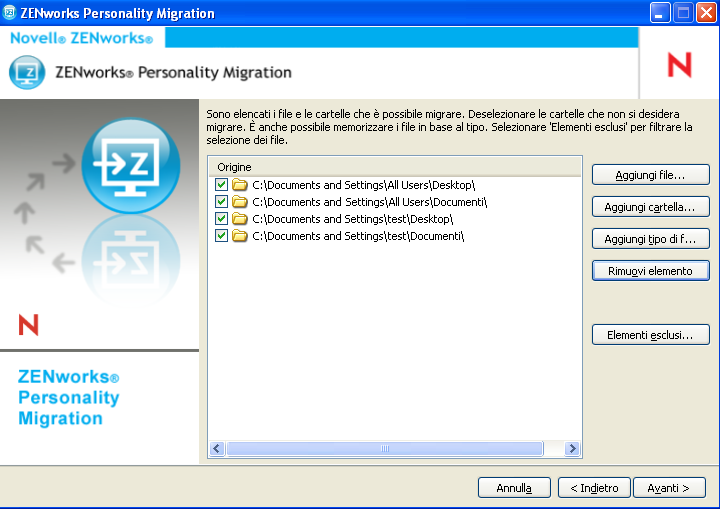The image size is (720, 509).
Task: Toggle the test\Documenti folder checkbox
Action: 221,236
